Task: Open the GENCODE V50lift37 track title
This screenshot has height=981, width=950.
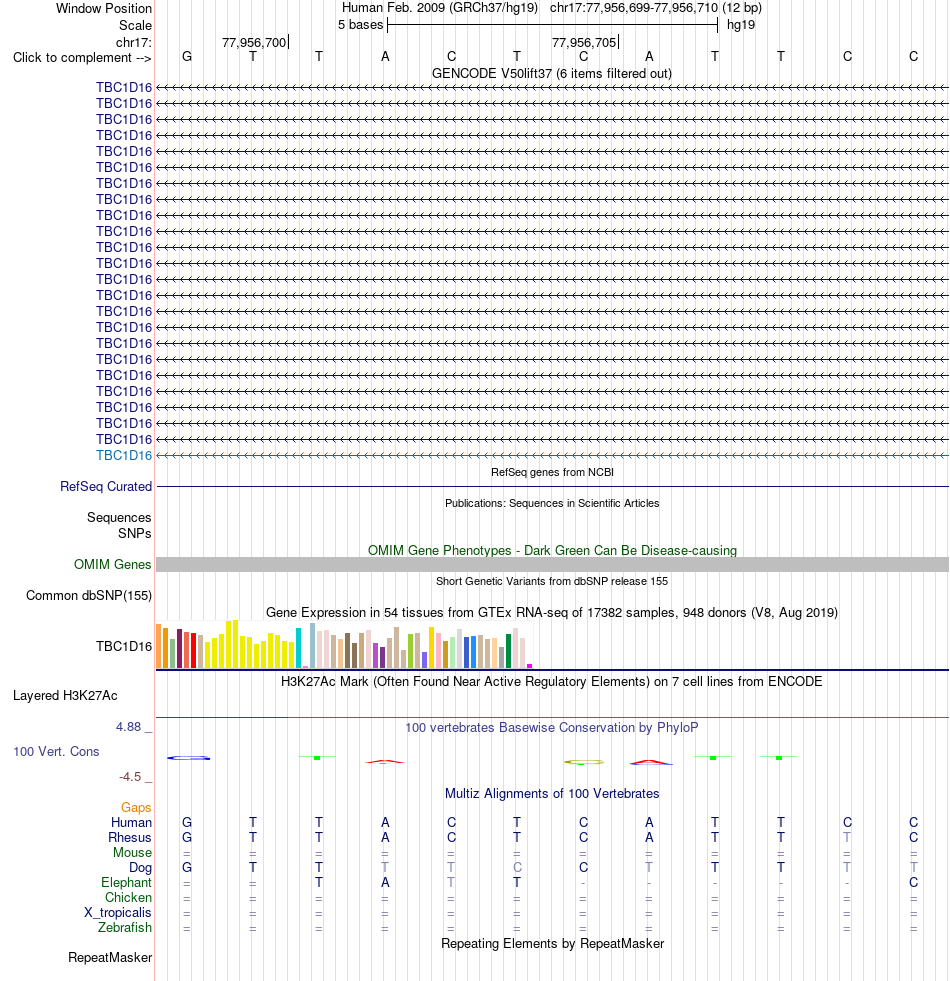Action: pyautogui.click(x=552, y=74)
